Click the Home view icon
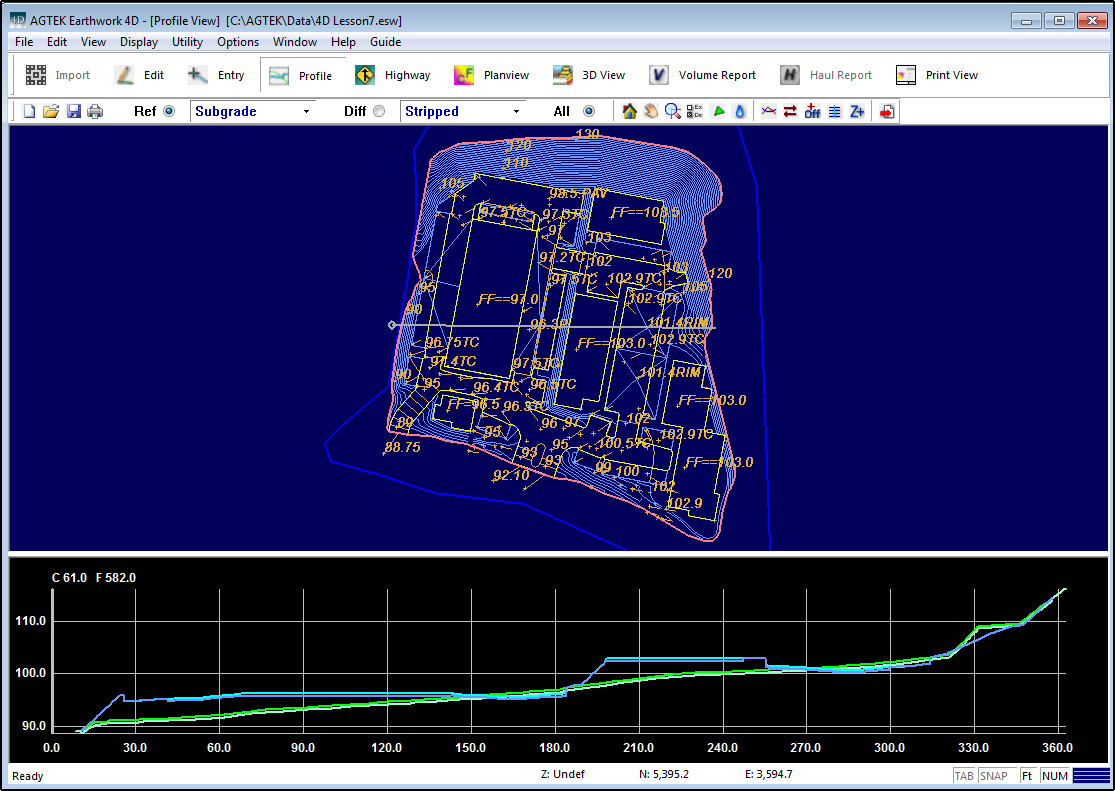This screenshot has width=1115, height=791. pyautogui.click(x=629, y=112)
